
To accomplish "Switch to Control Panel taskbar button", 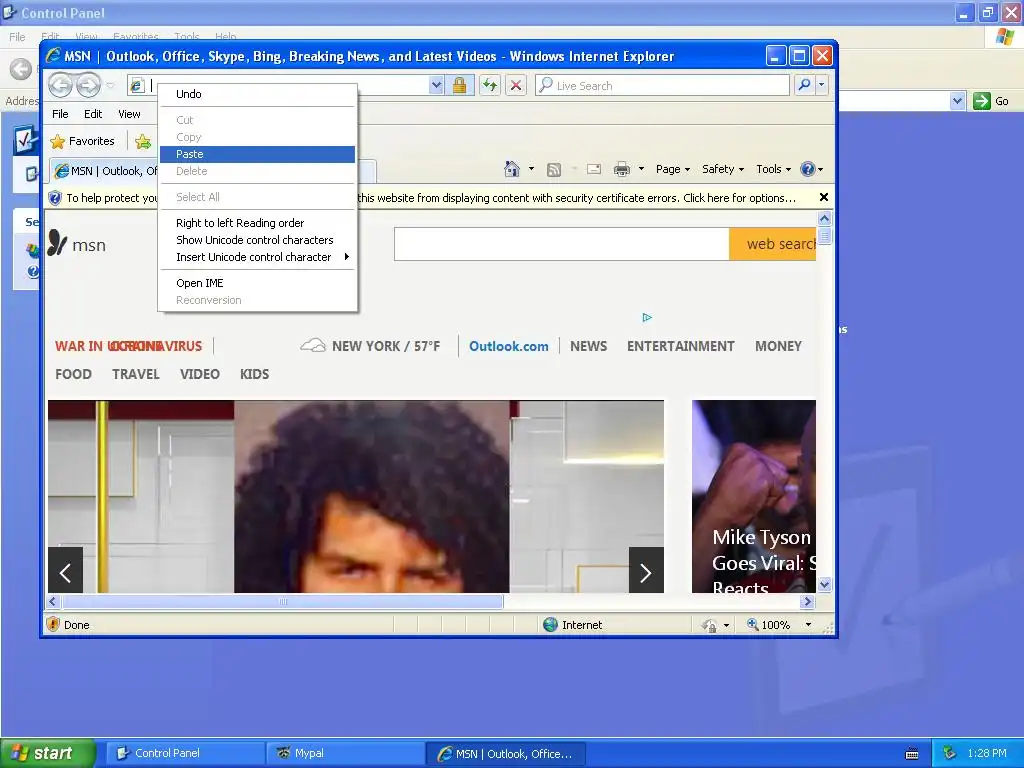I will [186, 753].
